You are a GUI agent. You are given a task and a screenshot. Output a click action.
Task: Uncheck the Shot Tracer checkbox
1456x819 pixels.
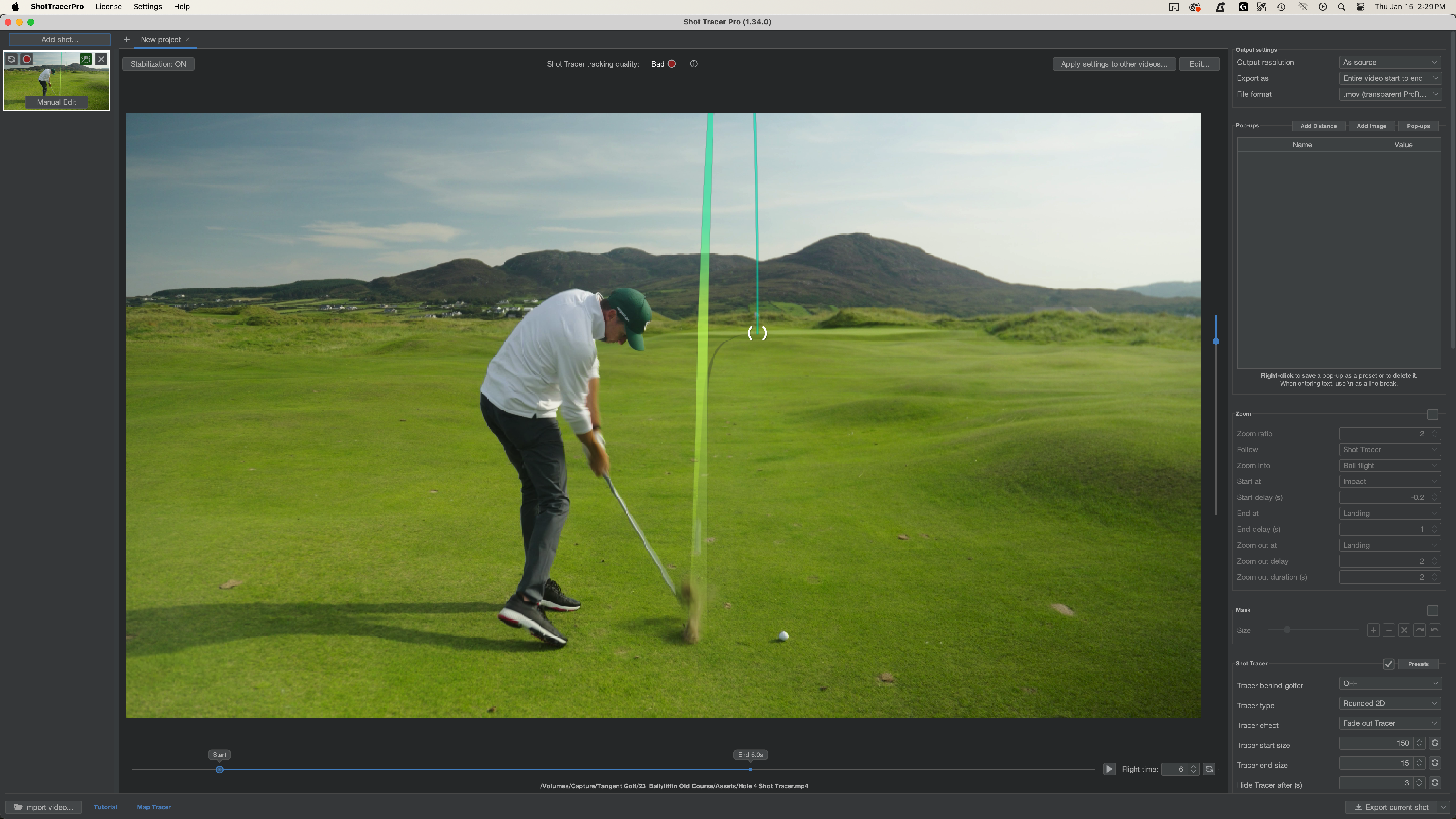coord(1388,664)
